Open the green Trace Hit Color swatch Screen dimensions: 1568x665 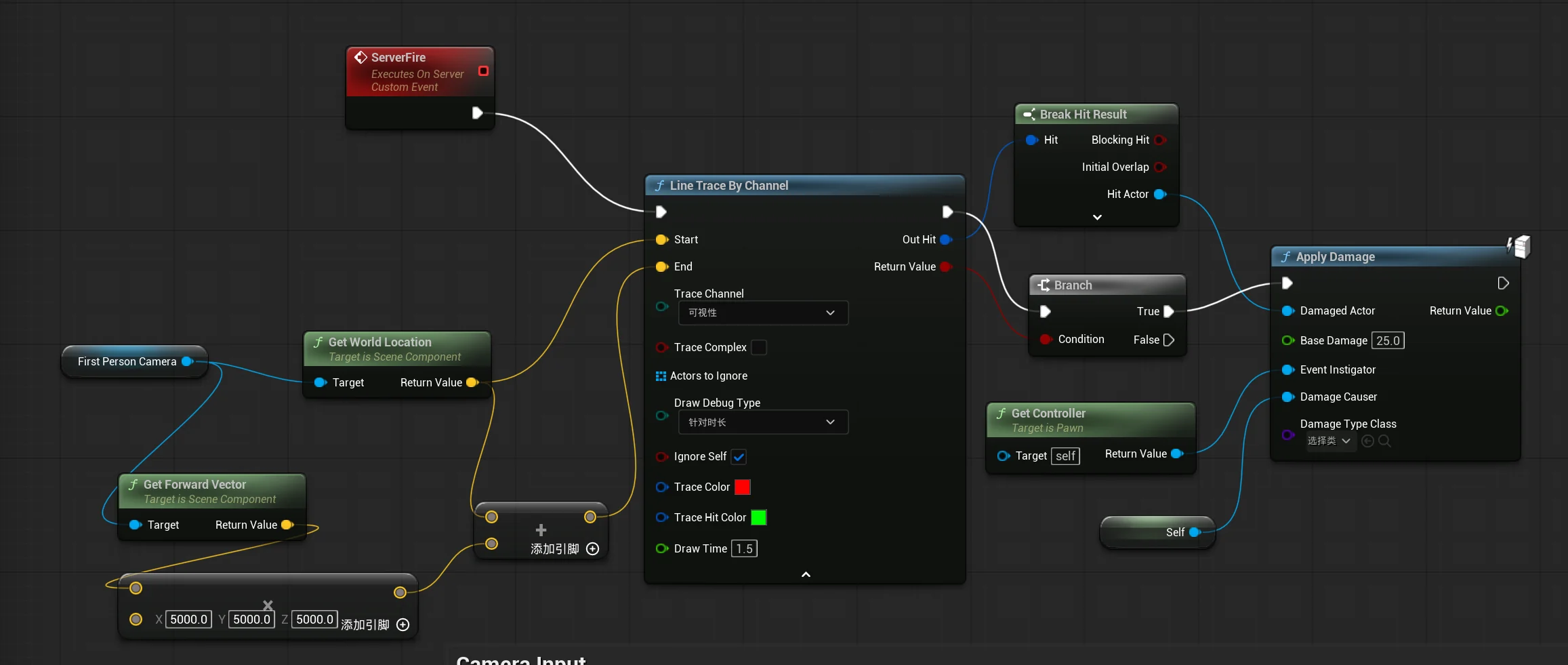[x=759, y=517]
